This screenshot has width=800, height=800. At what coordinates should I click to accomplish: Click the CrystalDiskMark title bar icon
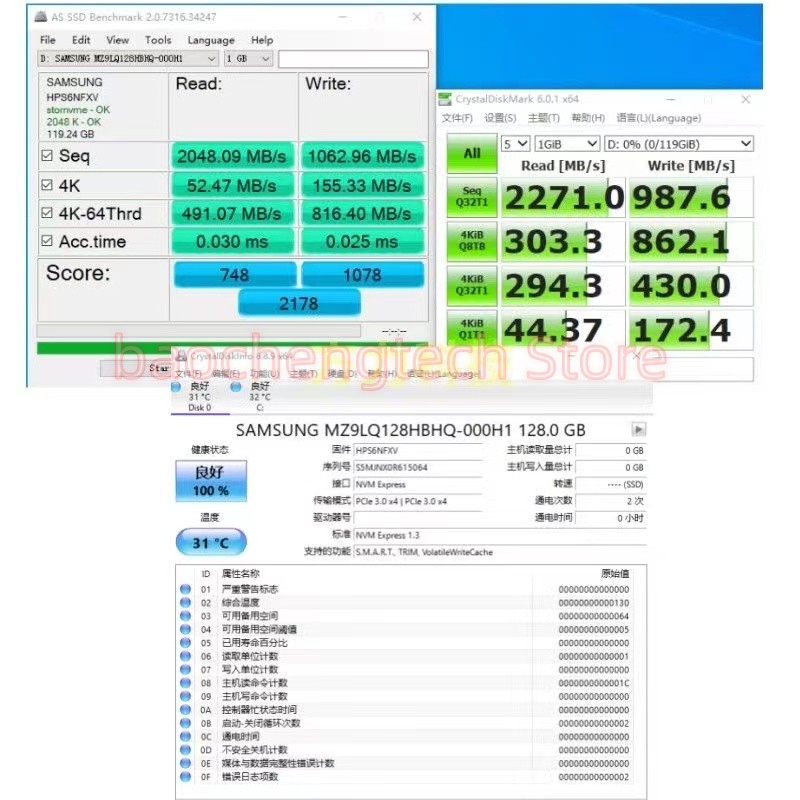click(445, 99)
